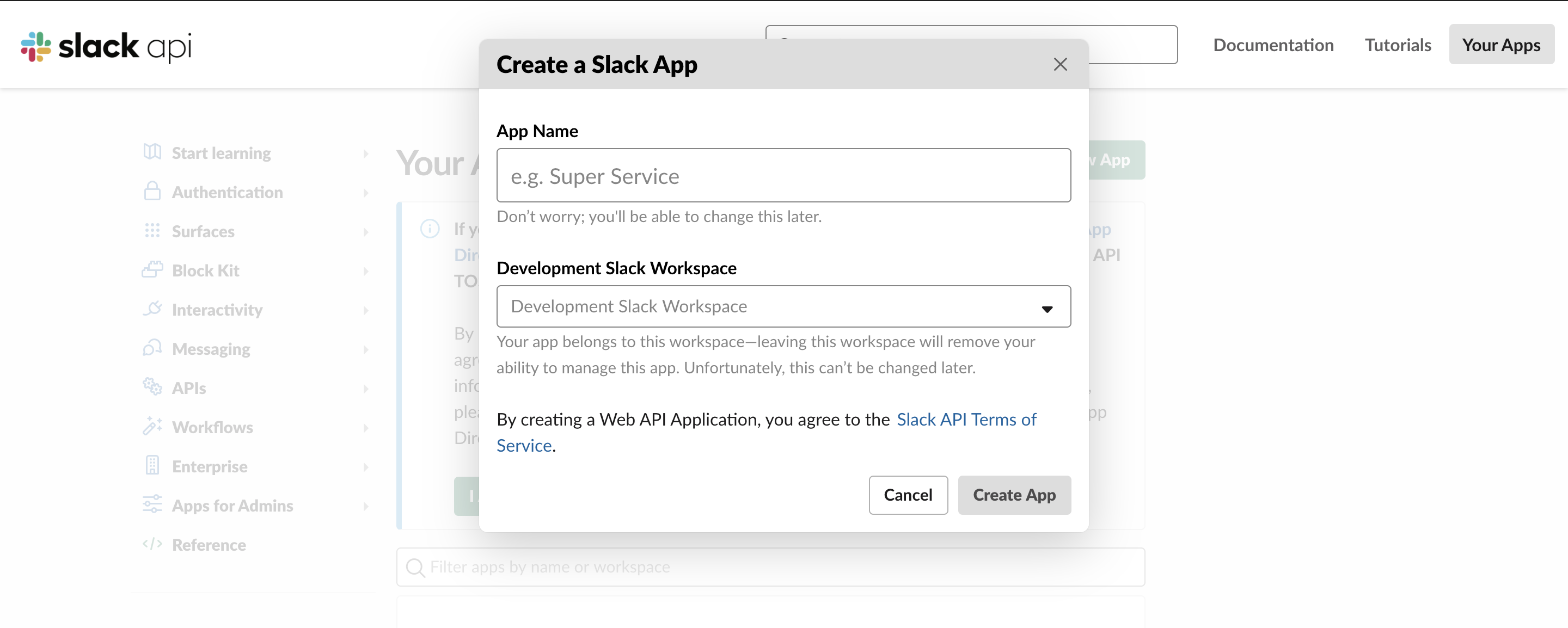Select the Enterprise building icon
This screenshot has height=628, width=1568.
pos(152,465)
